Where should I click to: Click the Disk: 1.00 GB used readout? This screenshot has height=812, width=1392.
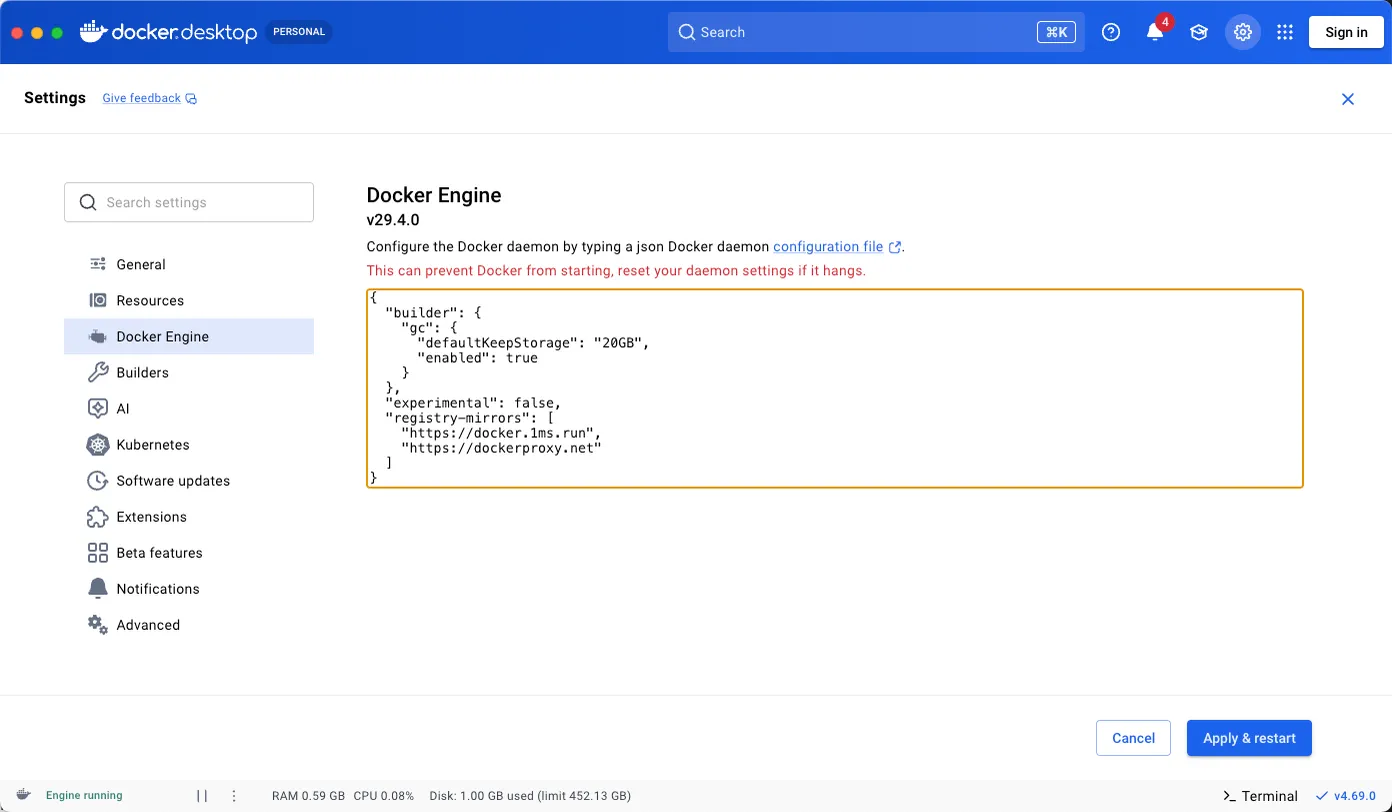click(x=530, y=796)
